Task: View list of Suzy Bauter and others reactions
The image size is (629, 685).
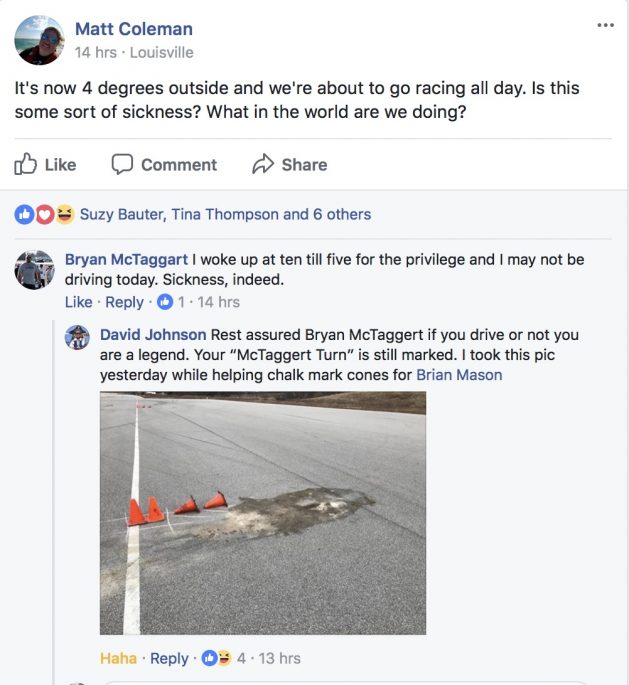Action: 225,214
